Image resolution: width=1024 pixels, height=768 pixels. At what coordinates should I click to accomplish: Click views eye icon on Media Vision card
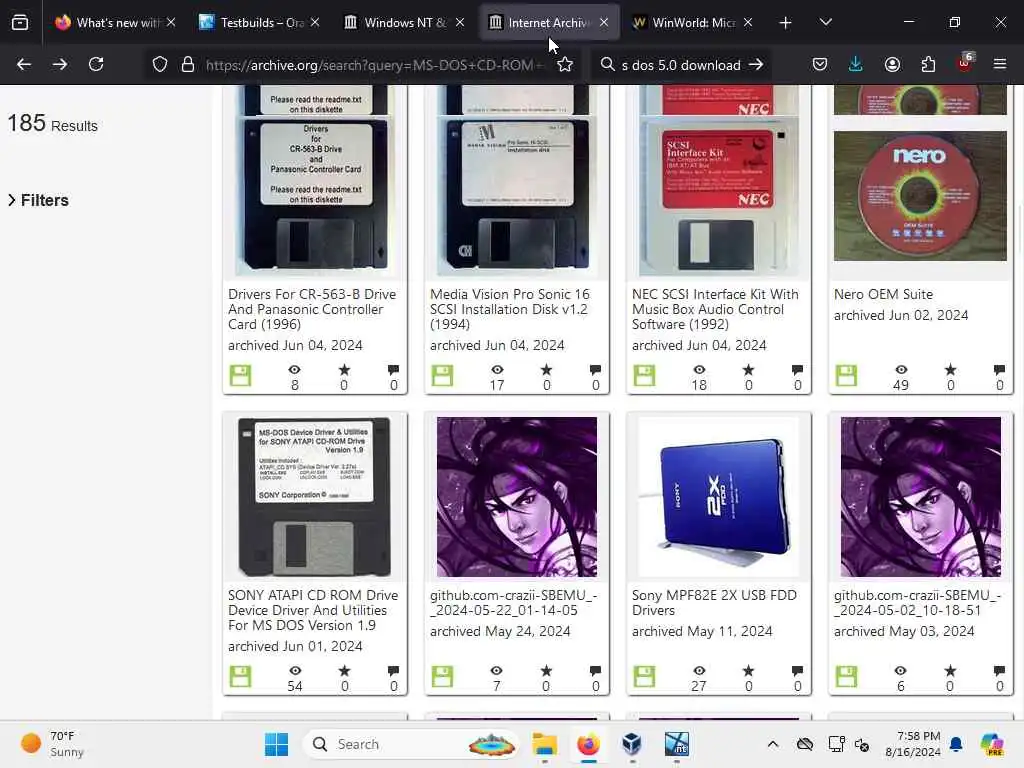(497, 370)
